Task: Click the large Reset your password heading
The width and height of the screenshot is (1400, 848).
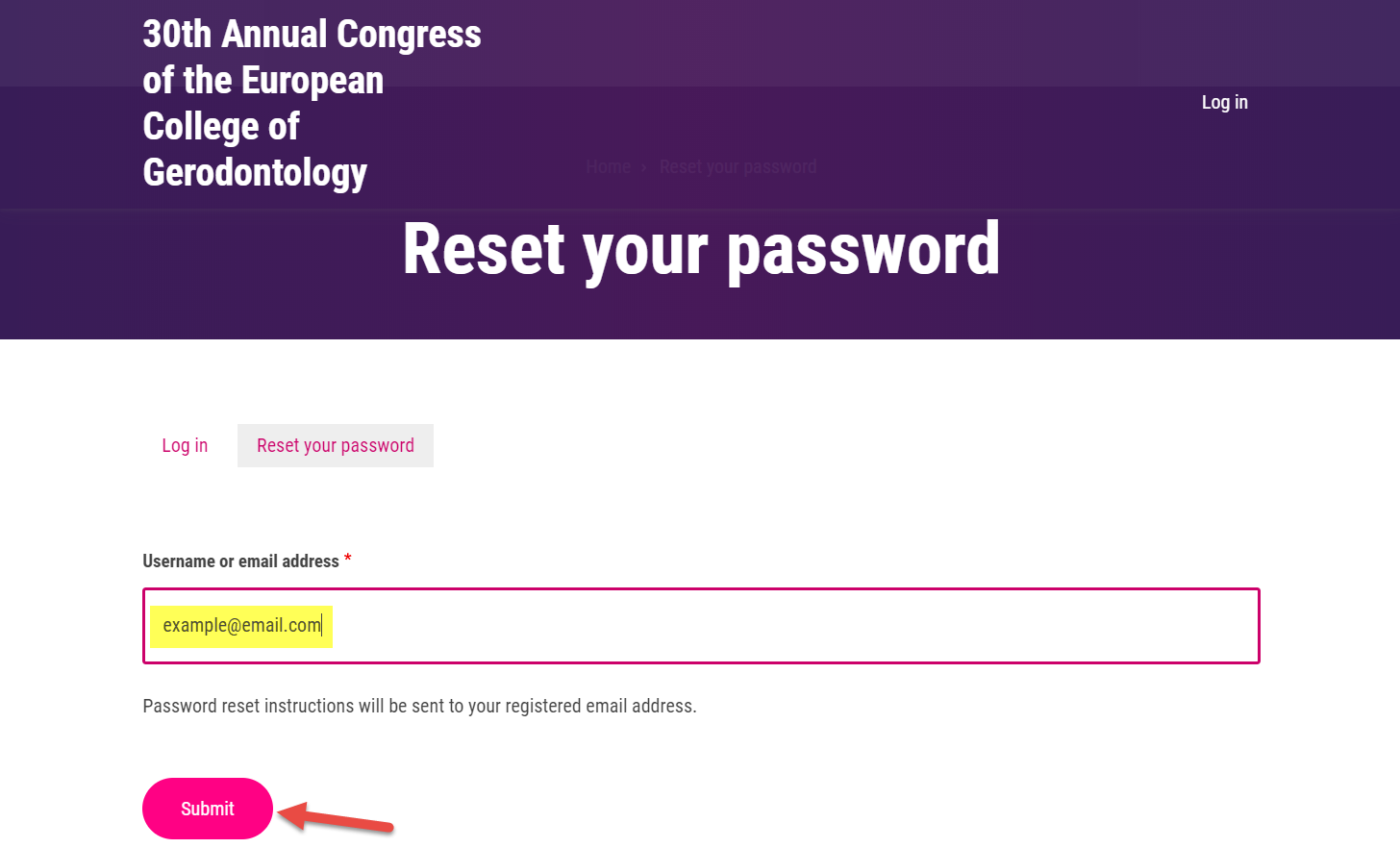Action: click(x=701, y=249)
